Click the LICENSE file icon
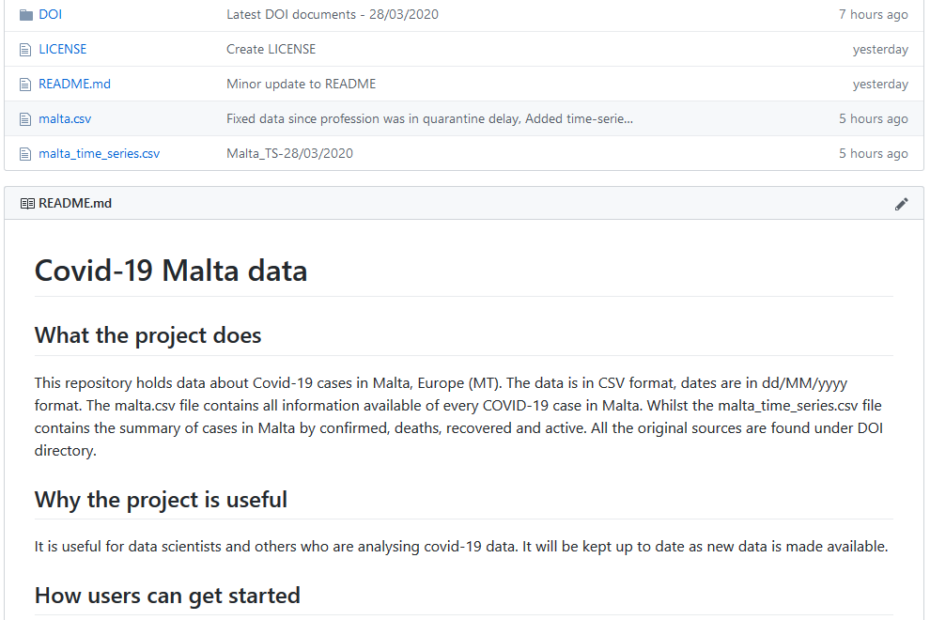Screen dimensions: 930x620 pyautogui.click(x=26, y=49)
